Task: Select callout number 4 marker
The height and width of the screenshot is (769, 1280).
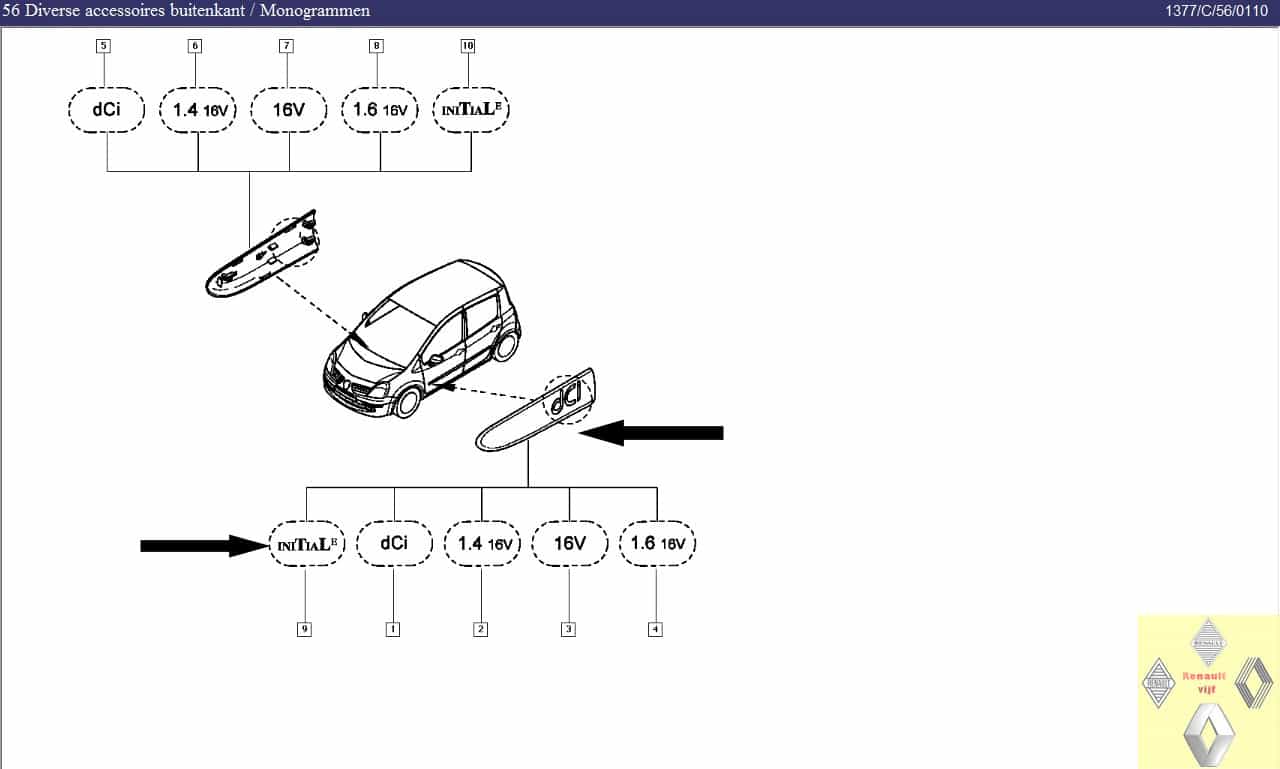Action: 655,629
